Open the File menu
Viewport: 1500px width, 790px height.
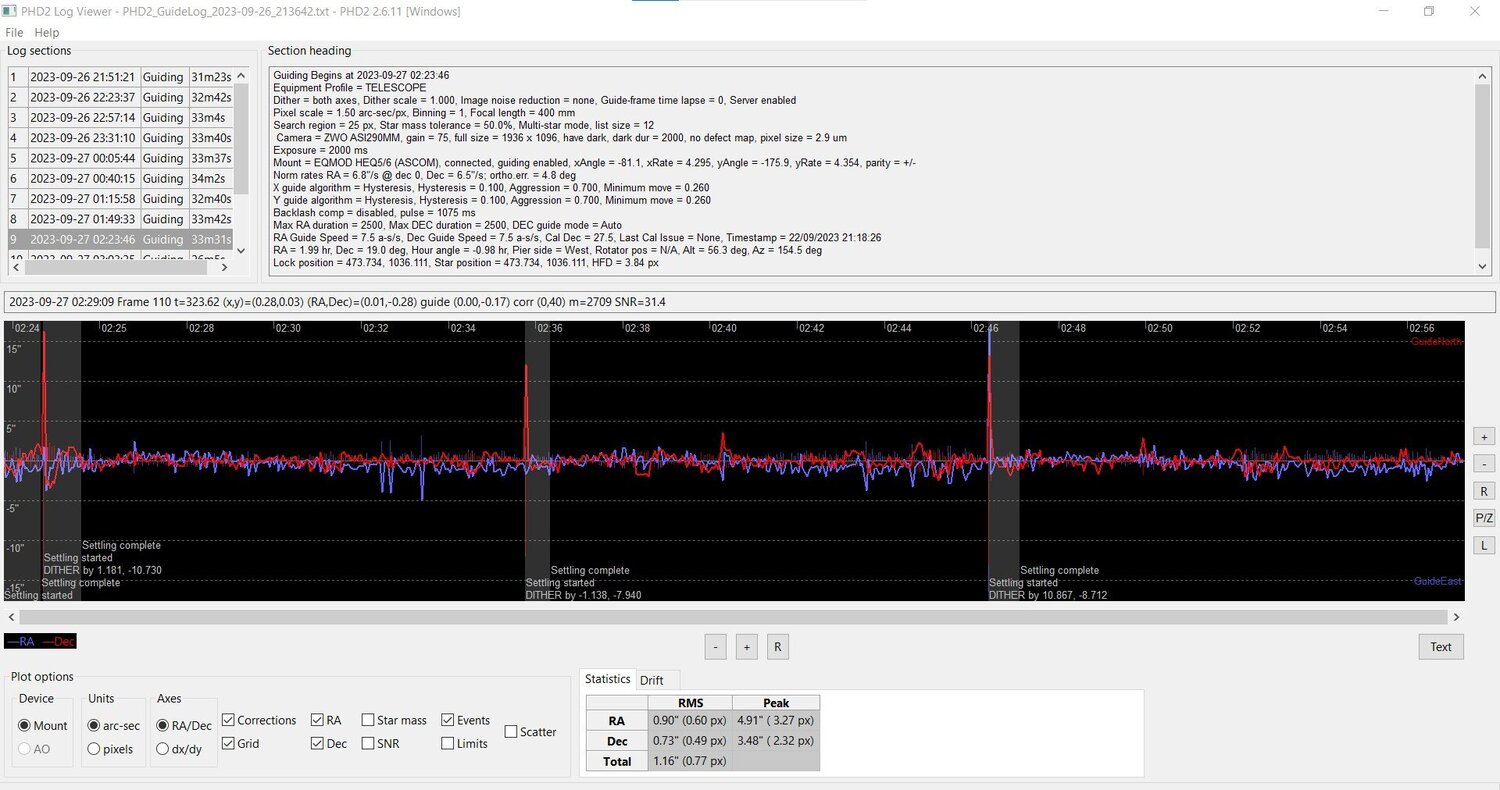tap(14, 33)
